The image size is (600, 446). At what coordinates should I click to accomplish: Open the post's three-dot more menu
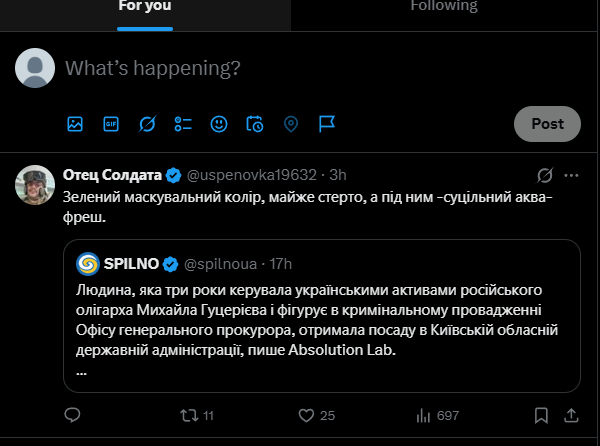571,175
